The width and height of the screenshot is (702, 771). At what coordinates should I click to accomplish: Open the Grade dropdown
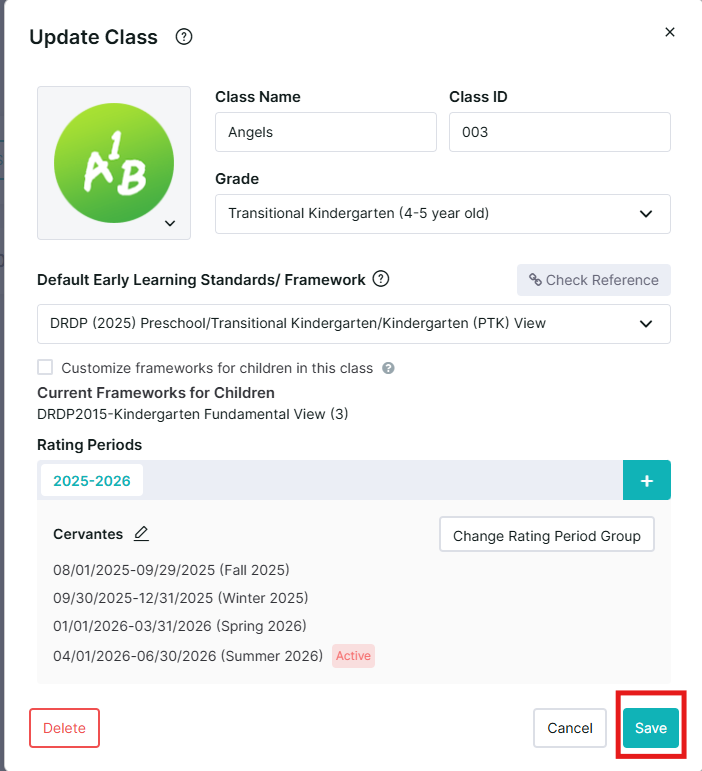442,214
